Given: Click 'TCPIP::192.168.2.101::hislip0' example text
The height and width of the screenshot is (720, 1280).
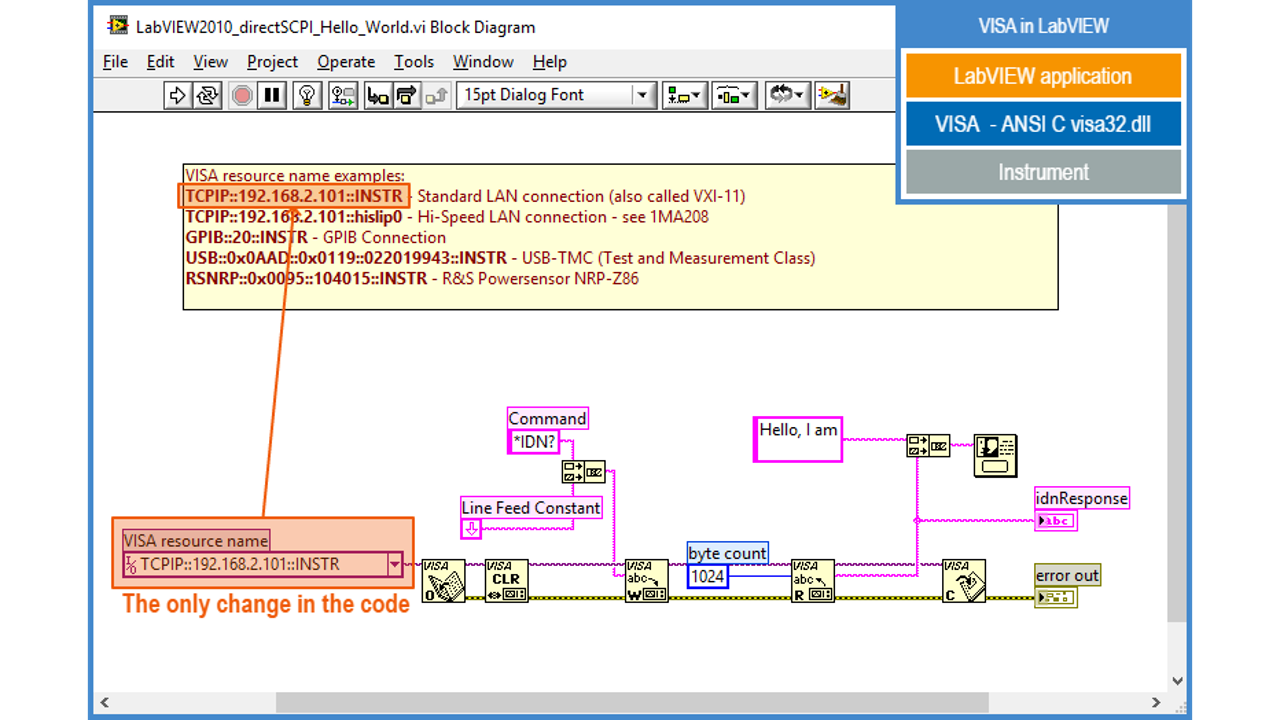Looking at the screenshot, I should click(x=293, y=217).
